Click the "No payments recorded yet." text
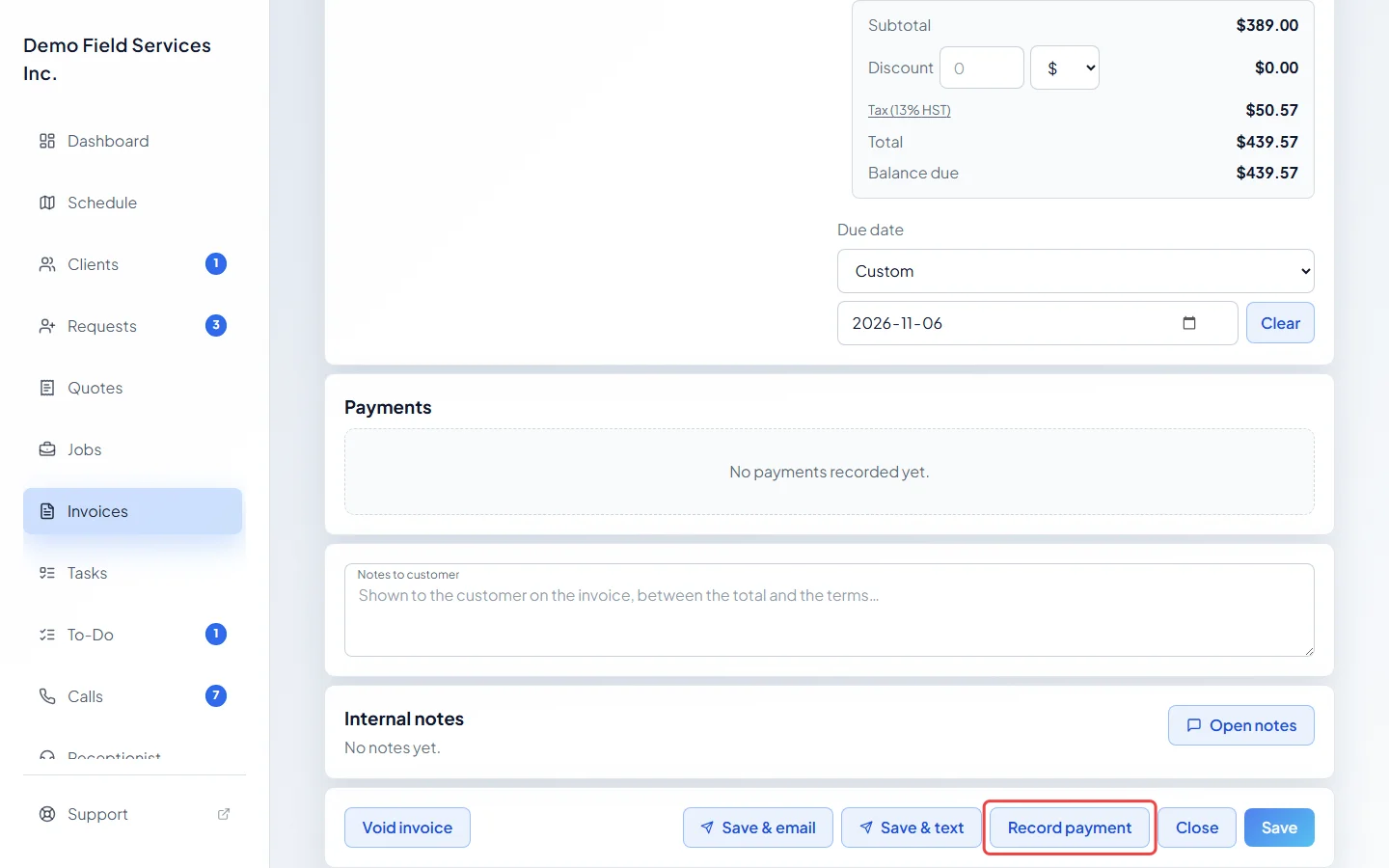The image size is (1389, 868). (x=830, y=472)
